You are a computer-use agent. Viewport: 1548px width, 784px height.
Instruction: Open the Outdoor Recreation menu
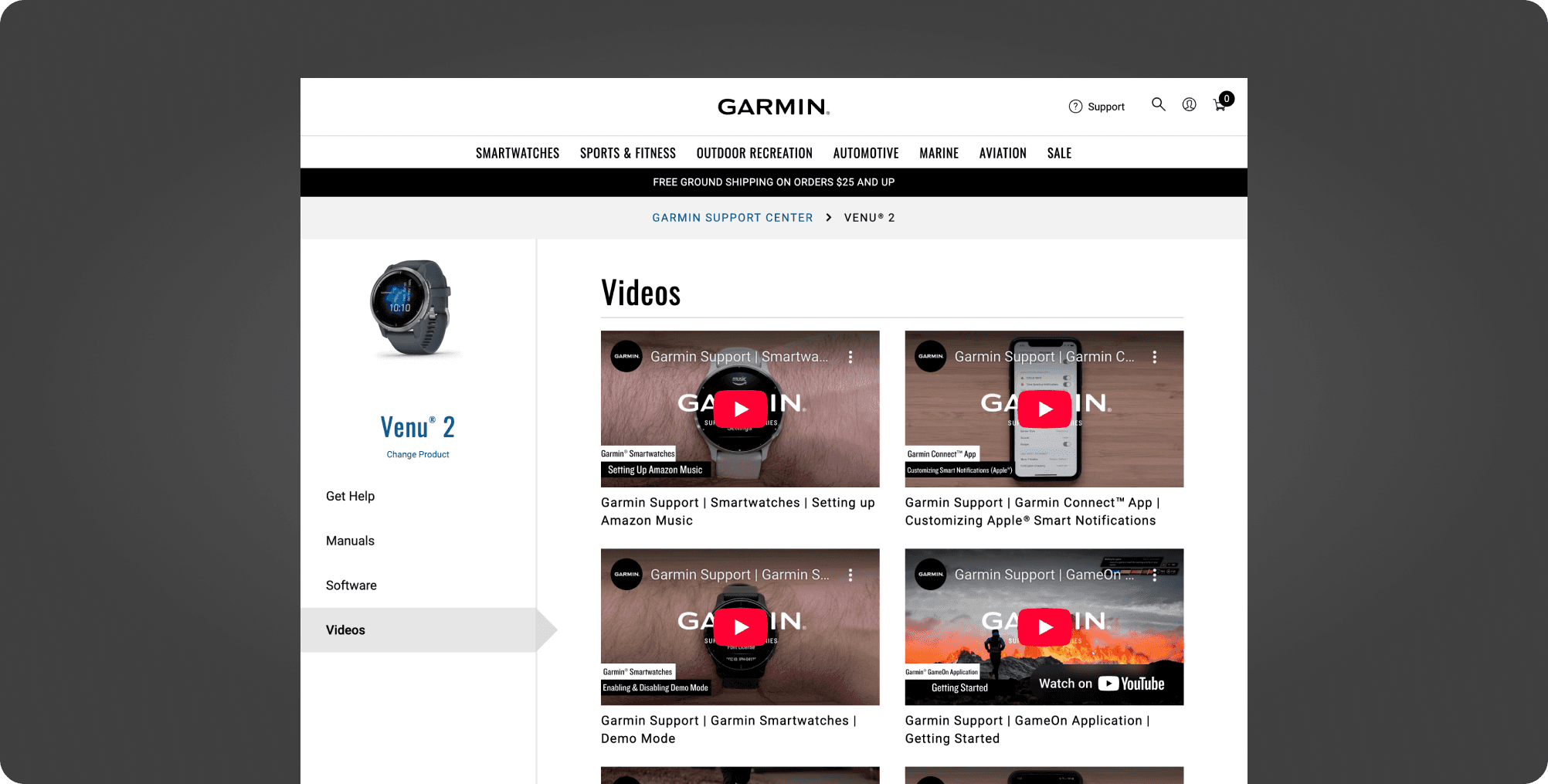click(755, 153)
